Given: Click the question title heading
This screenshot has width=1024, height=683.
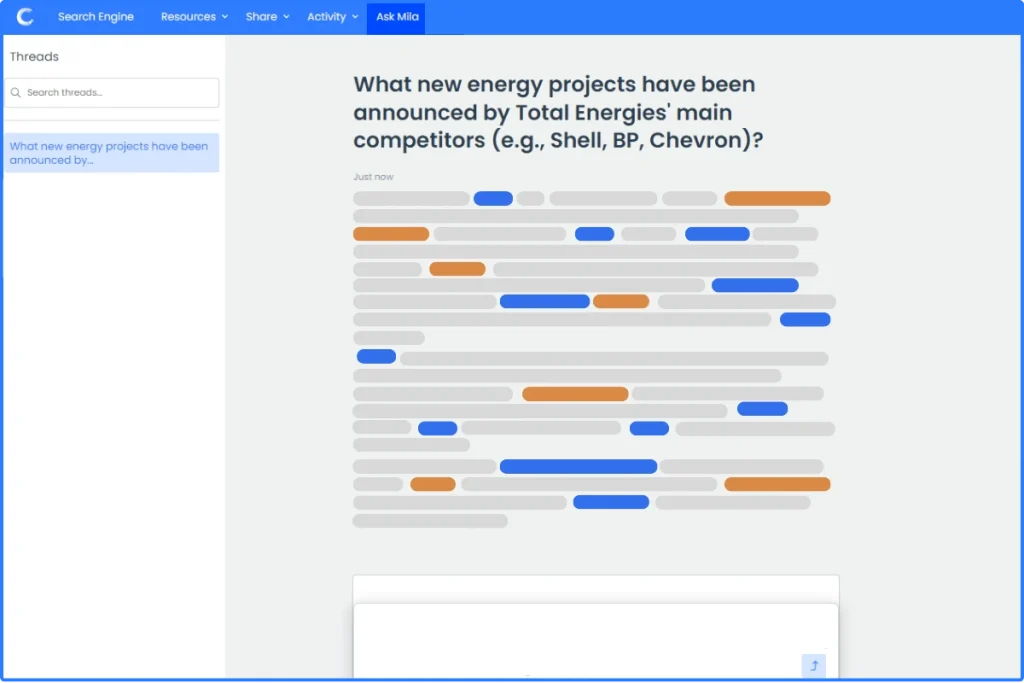Looking at the screenshot, I should pos(557,112).
